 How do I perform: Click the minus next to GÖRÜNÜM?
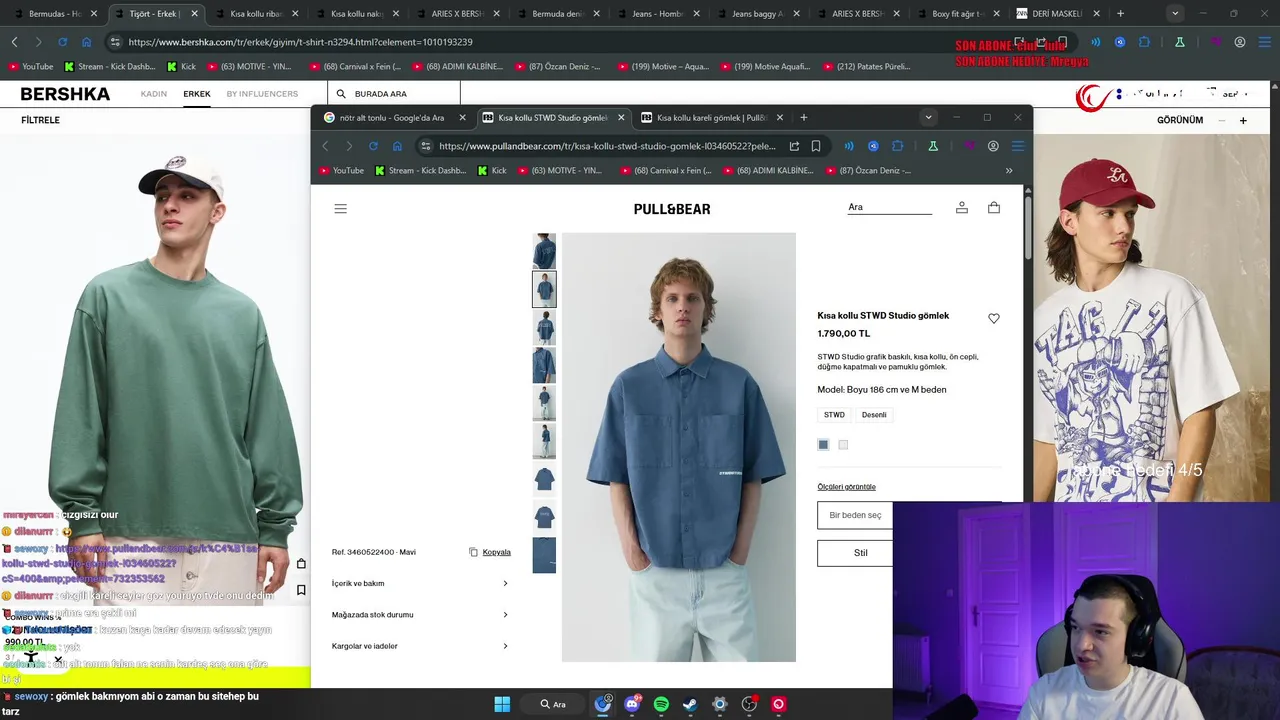point(1221,120)
